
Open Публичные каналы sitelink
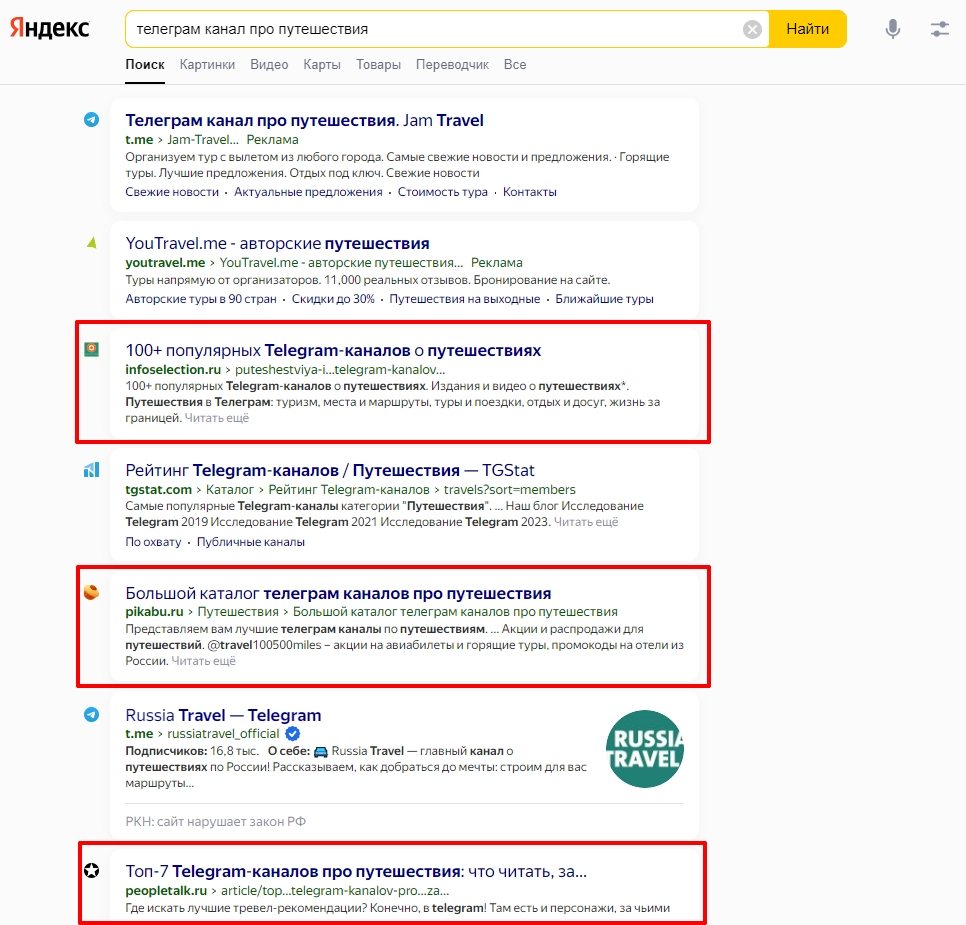tap(251, 542)
